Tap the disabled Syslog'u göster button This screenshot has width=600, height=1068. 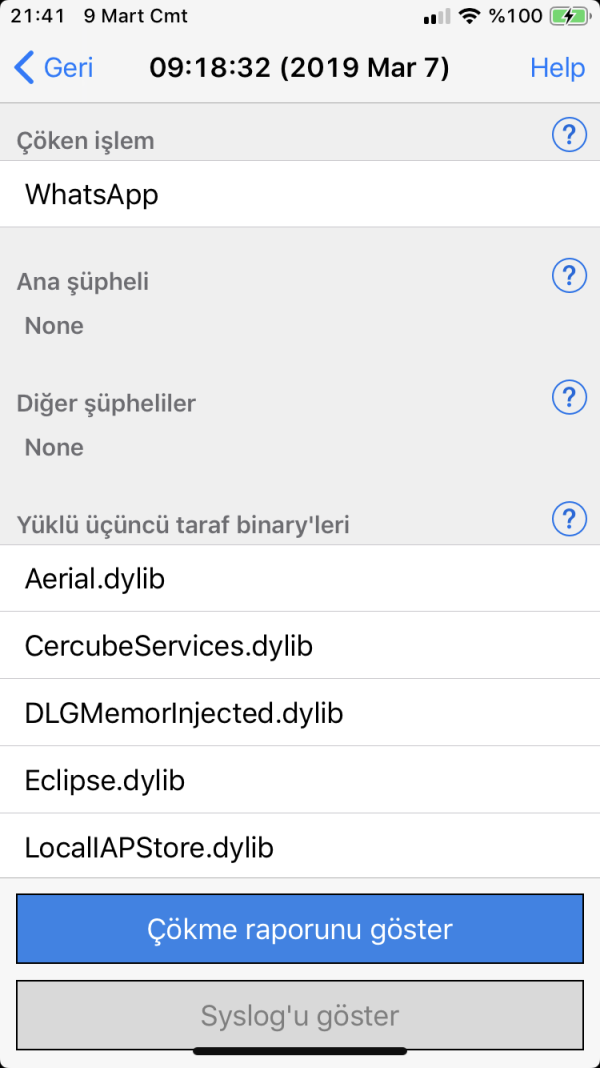click(300, 1015)
